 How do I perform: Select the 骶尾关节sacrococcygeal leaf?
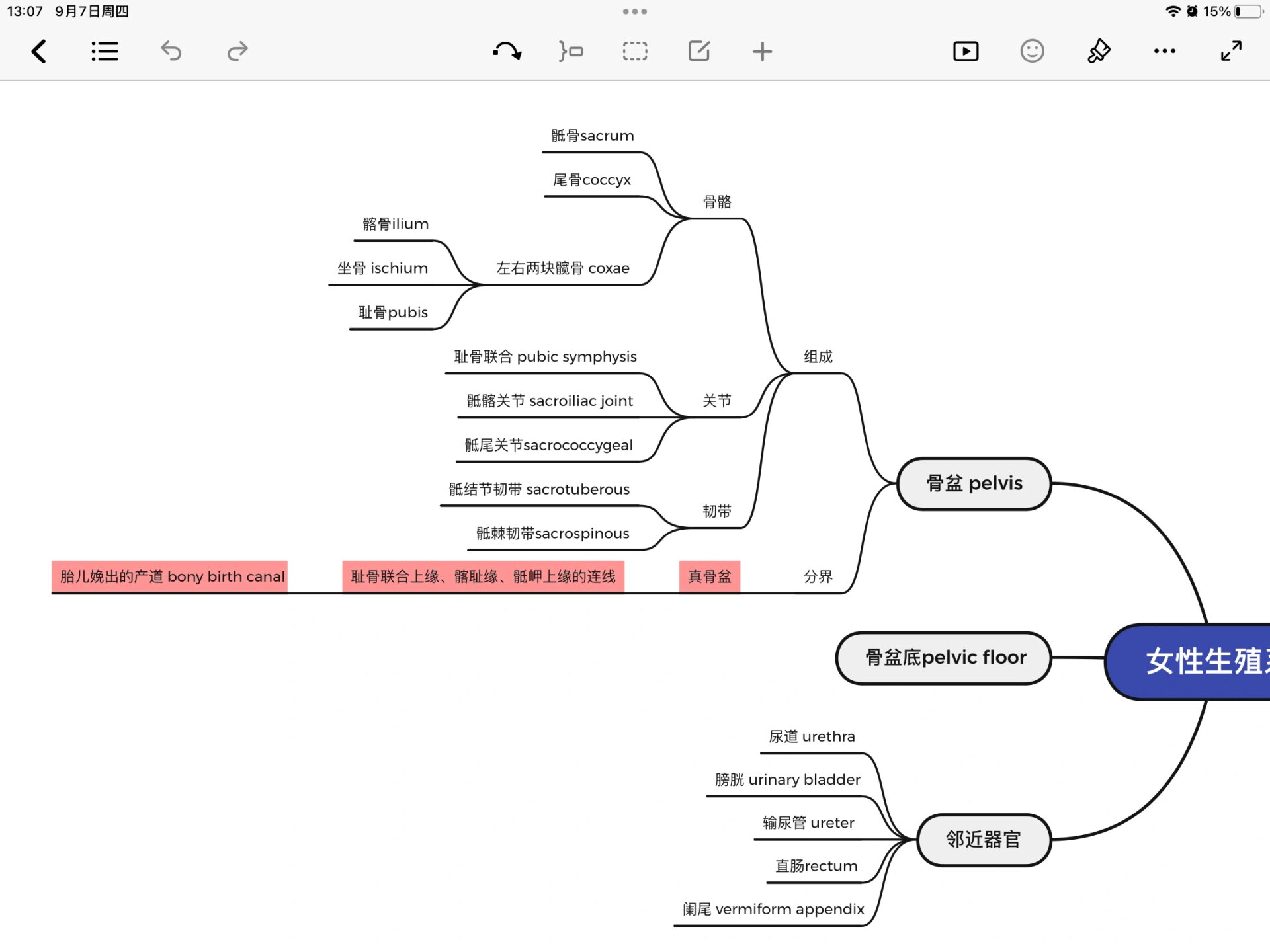pos(549,445)
